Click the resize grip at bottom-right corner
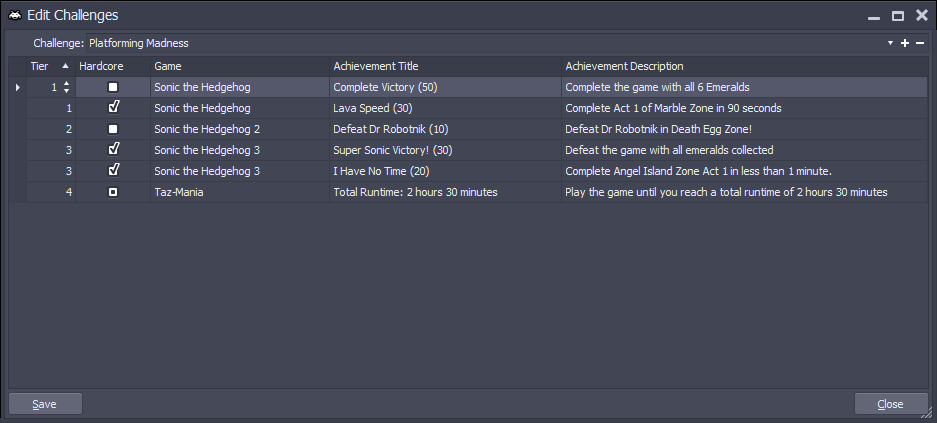 (925, 412)
